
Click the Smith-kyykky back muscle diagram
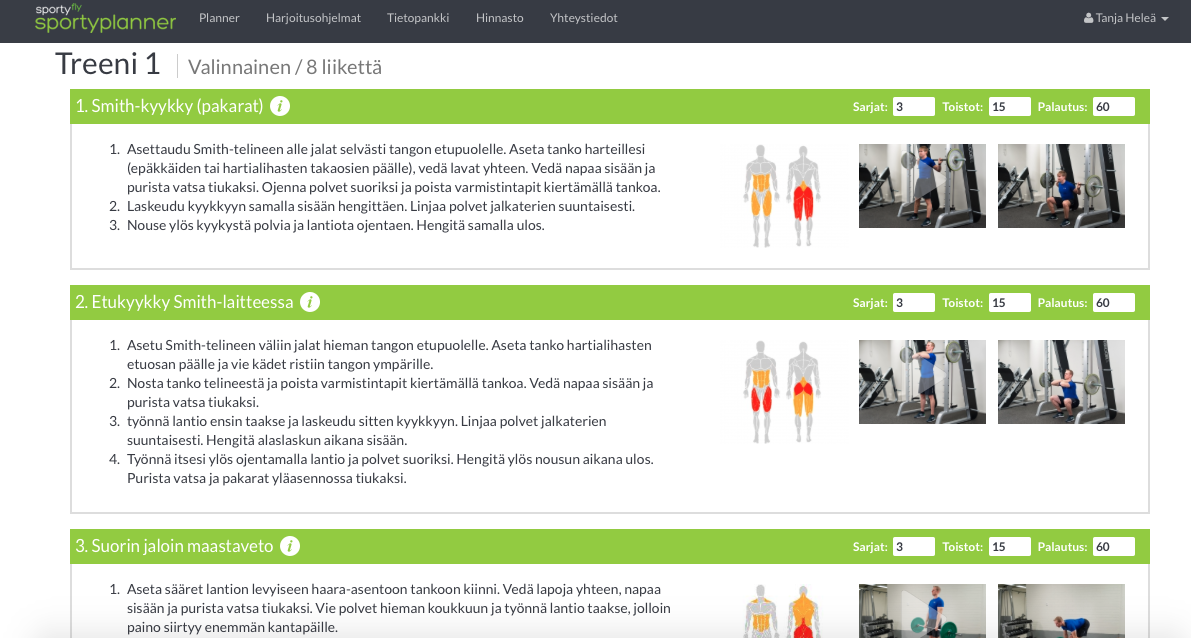(803, 195)
